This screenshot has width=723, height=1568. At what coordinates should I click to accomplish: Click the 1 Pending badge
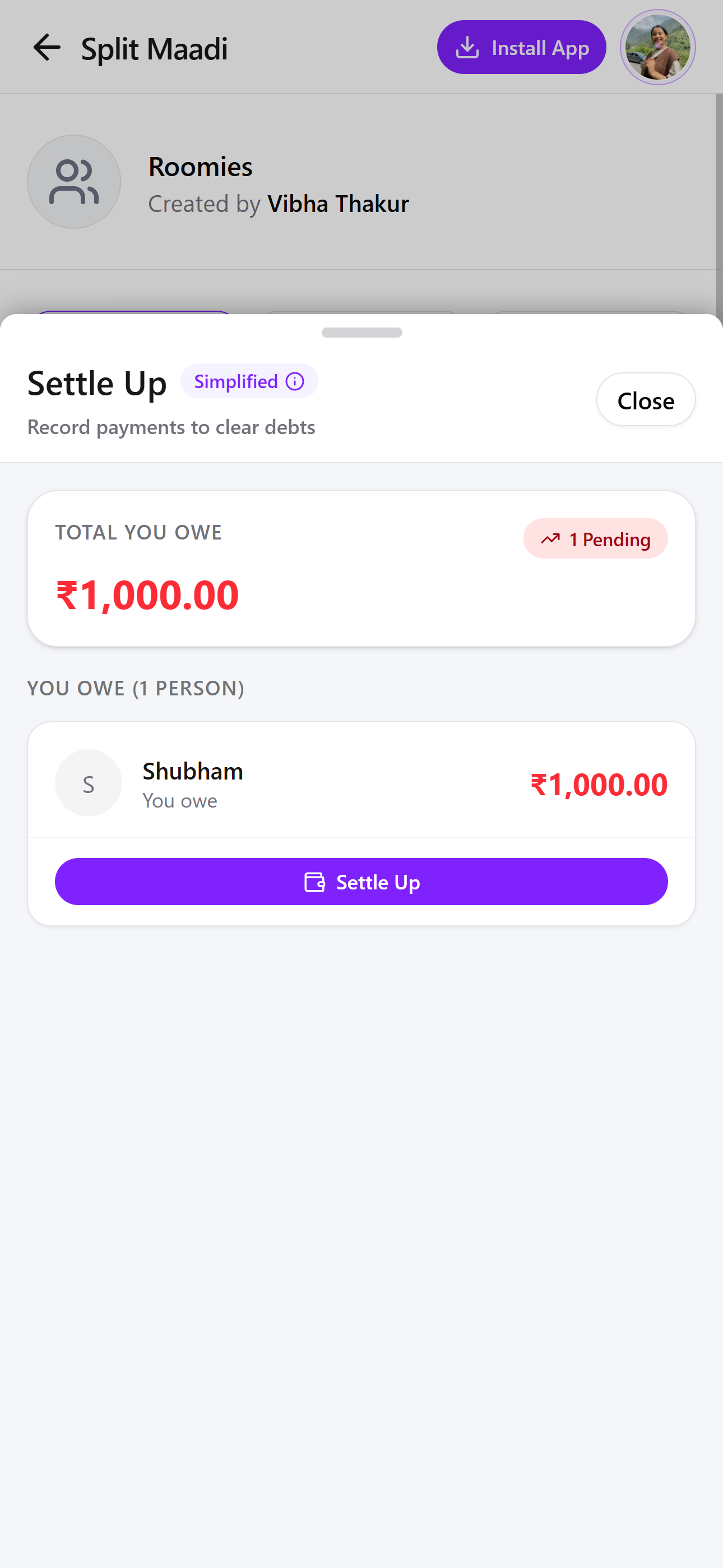pos(595,539)
